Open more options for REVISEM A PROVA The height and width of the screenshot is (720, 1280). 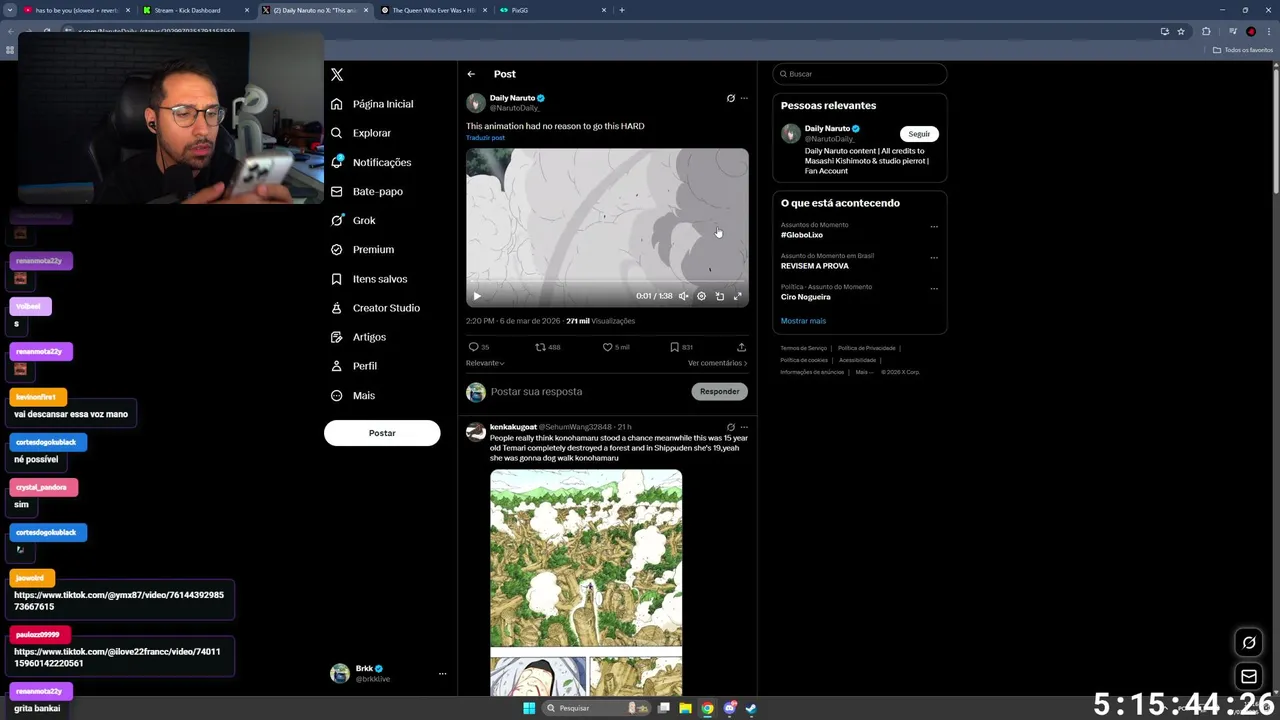934,257
